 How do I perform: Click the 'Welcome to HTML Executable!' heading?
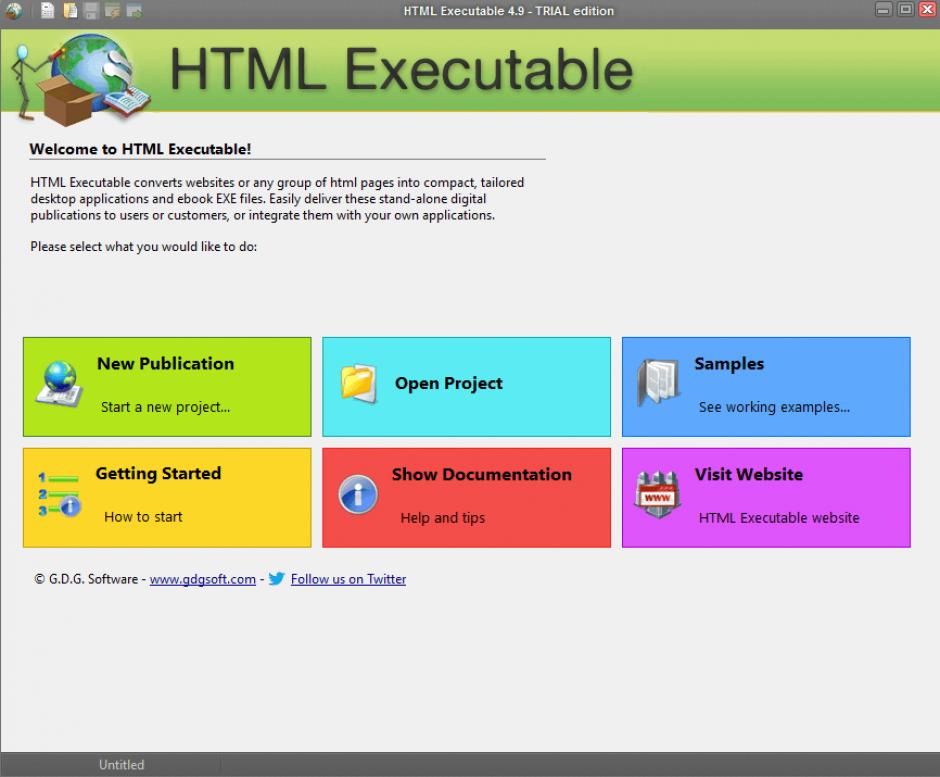coord(140,149)
